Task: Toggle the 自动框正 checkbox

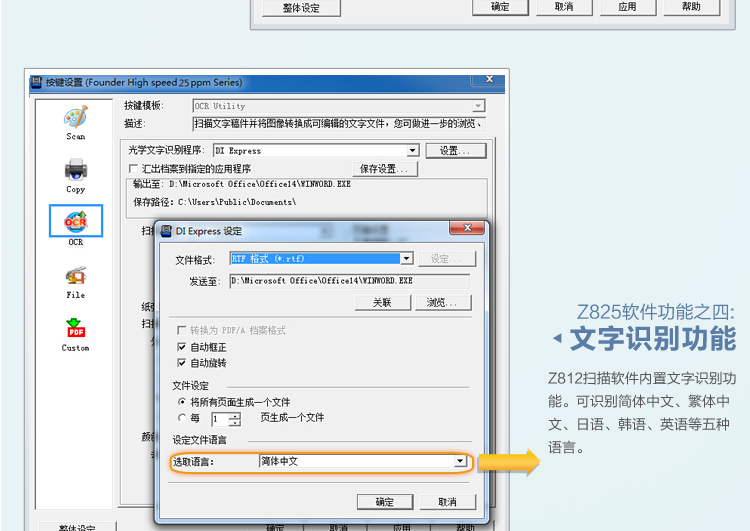Action: (182, 347)
